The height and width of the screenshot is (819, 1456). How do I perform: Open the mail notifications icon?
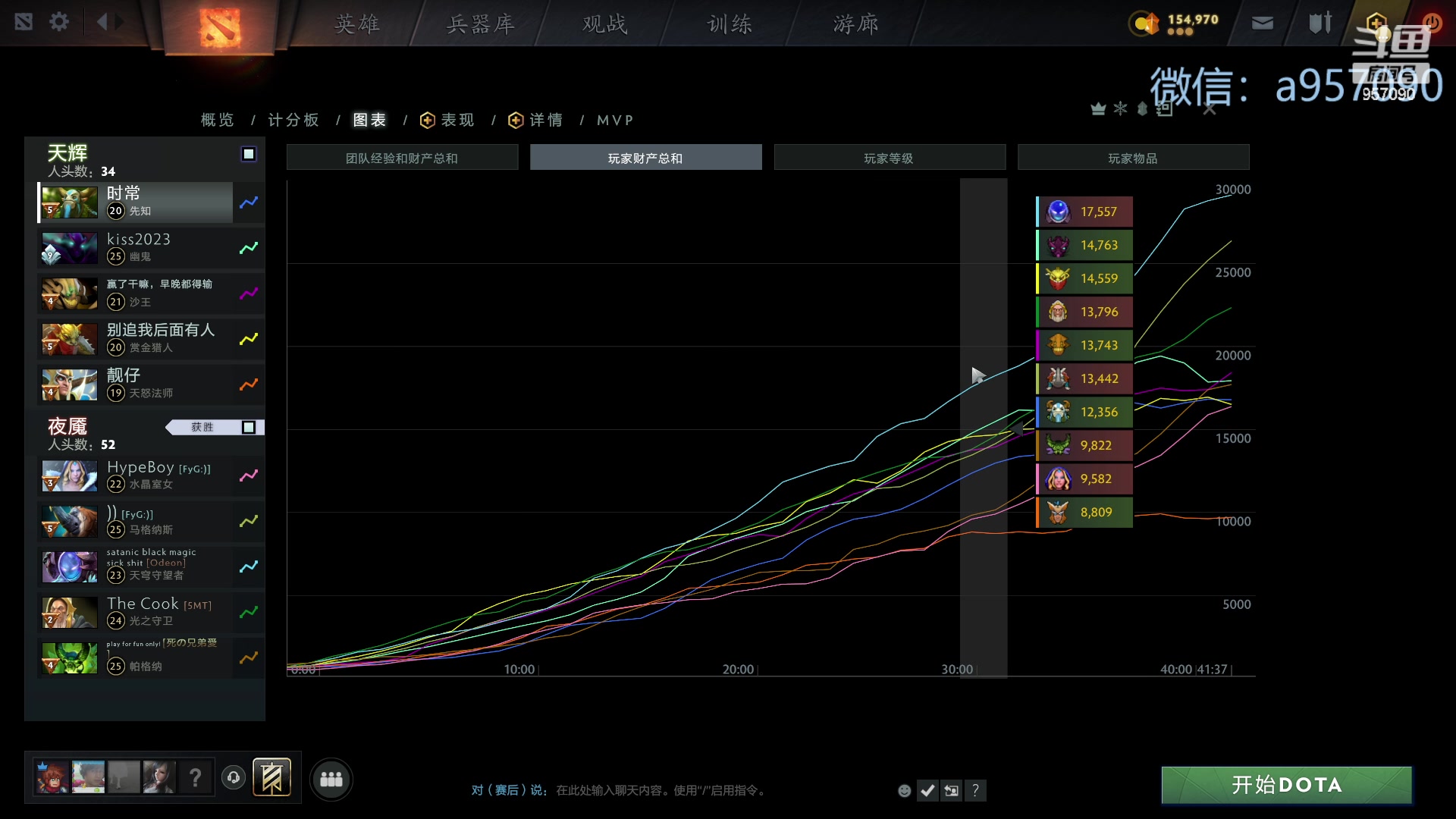click(x=1261, y=22)
